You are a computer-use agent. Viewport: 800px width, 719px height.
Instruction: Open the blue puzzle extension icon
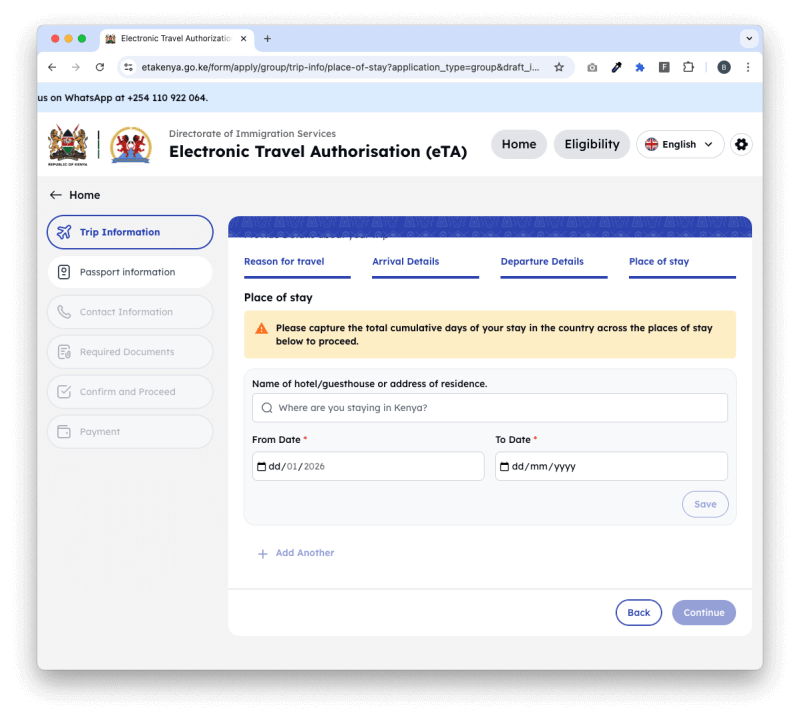640,67
